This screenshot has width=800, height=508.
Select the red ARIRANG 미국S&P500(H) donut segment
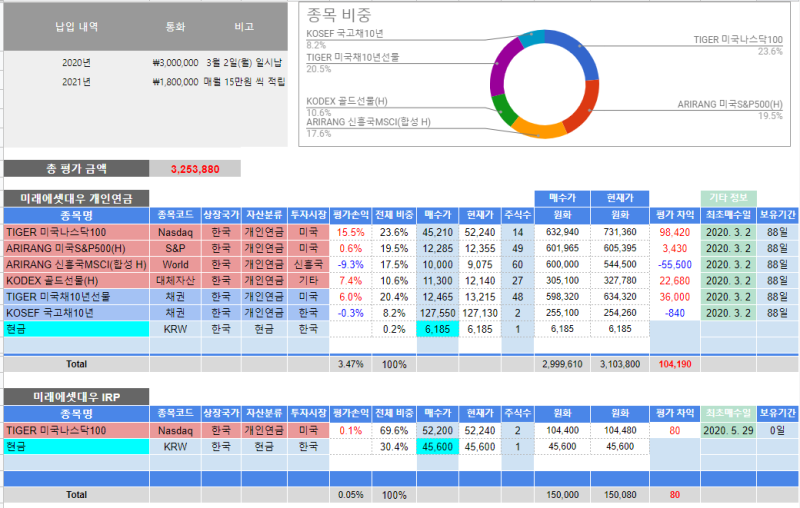(x=584, y=107)
